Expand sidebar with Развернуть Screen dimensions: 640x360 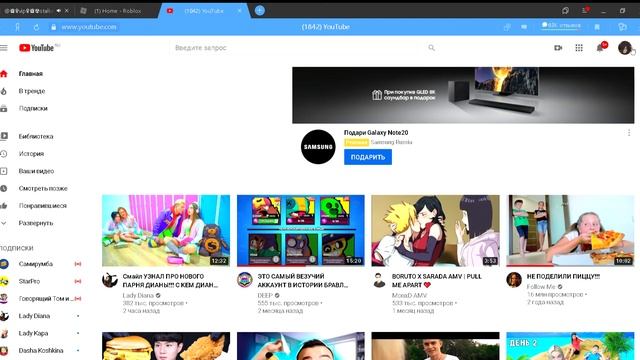point(36,223)
